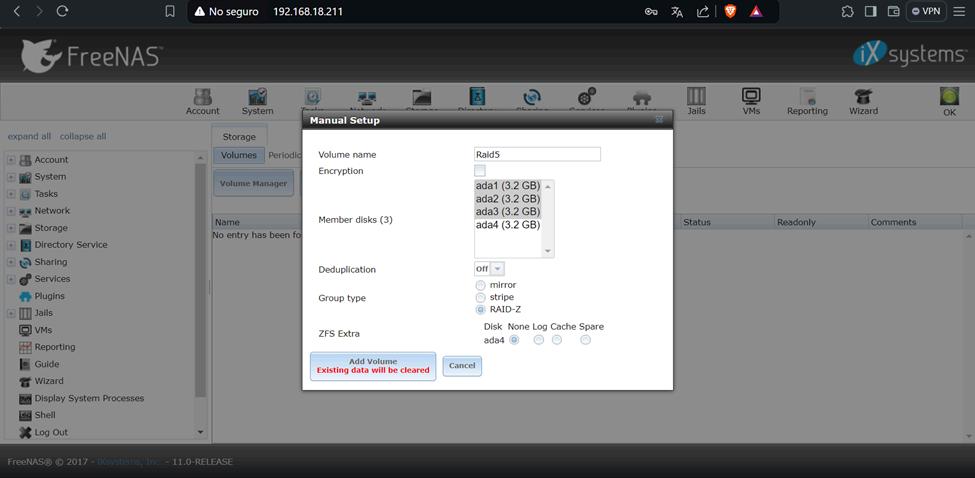Select mirror group type
This screenshot has width=975, height=478.
480,285
